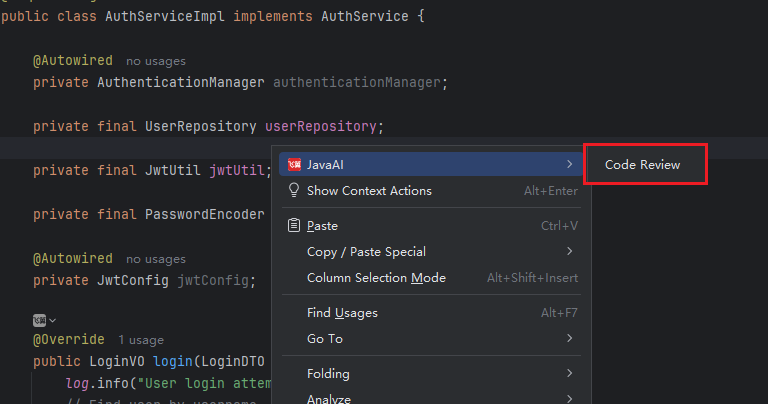Open the Analyze menu entry
Image resolution: width=768 pixels, height=404 pixels.
click(x=328, y=398)
